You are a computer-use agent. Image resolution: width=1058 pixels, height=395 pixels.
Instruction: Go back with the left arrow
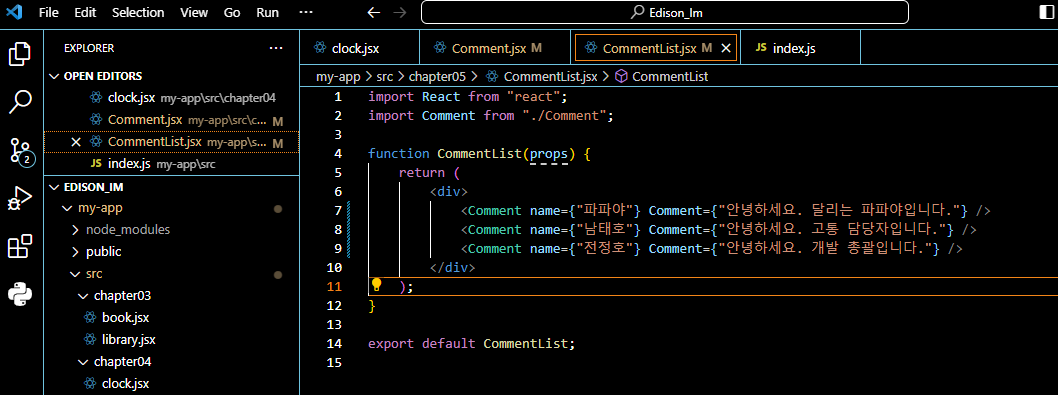point(373,12)
